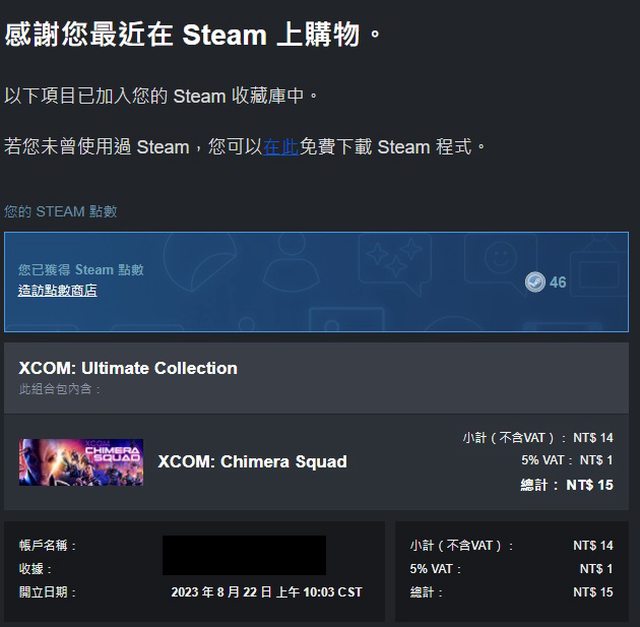Click the 5% VAT line in bottom summary
640x627 pixels.
[x=511, y=569]
